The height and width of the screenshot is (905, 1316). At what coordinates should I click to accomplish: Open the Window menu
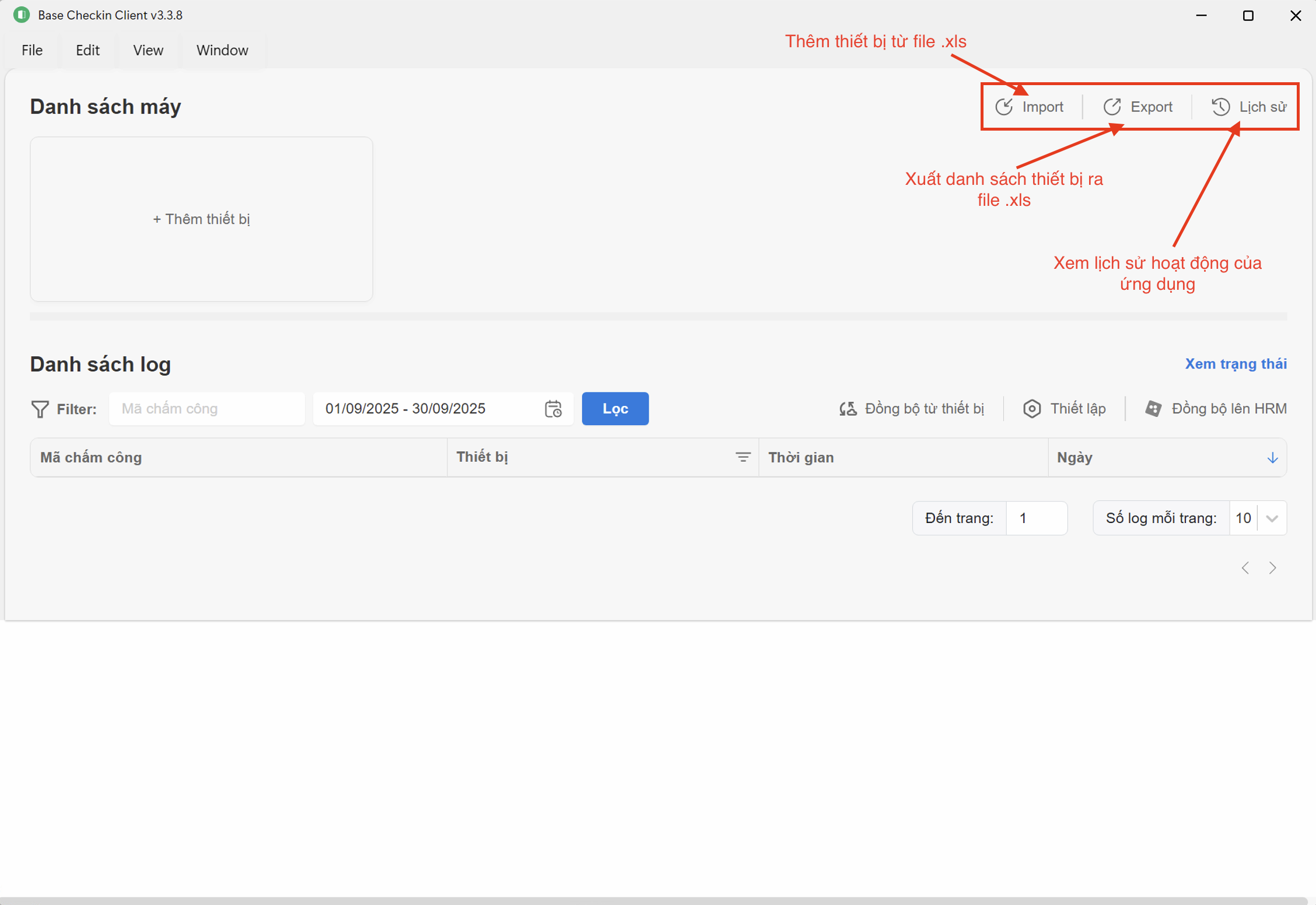pos(222,50)
